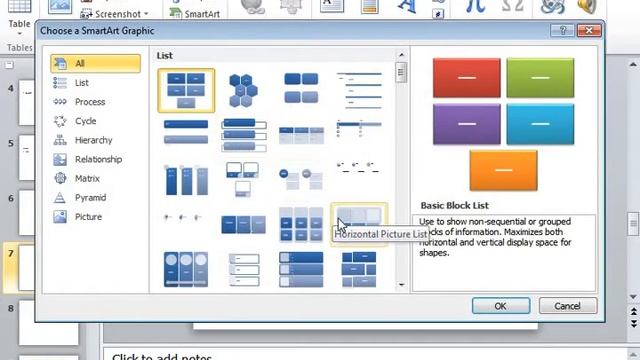Choose the three white outlined rows layout
This screenshot has height=360, width=640.
(244, 269)
